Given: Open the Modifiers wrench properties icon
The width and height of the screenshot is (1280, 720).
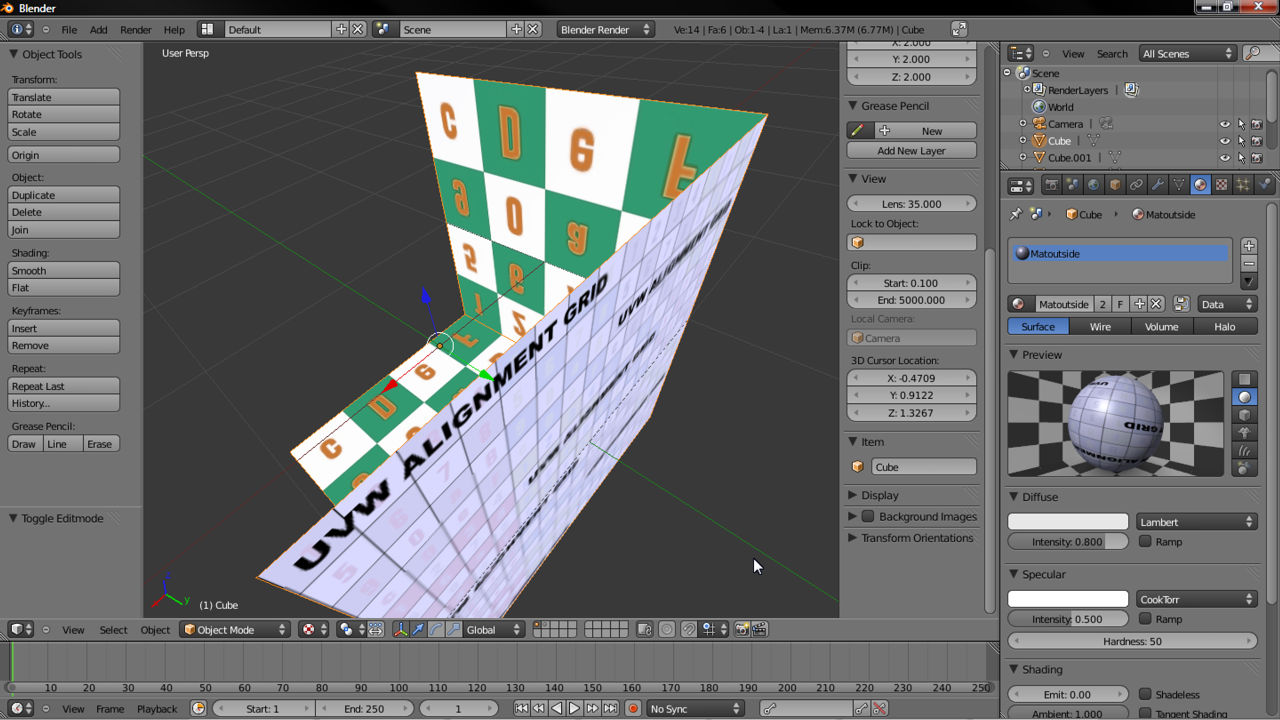Looking at the screenshot, I should [1158, 185].
